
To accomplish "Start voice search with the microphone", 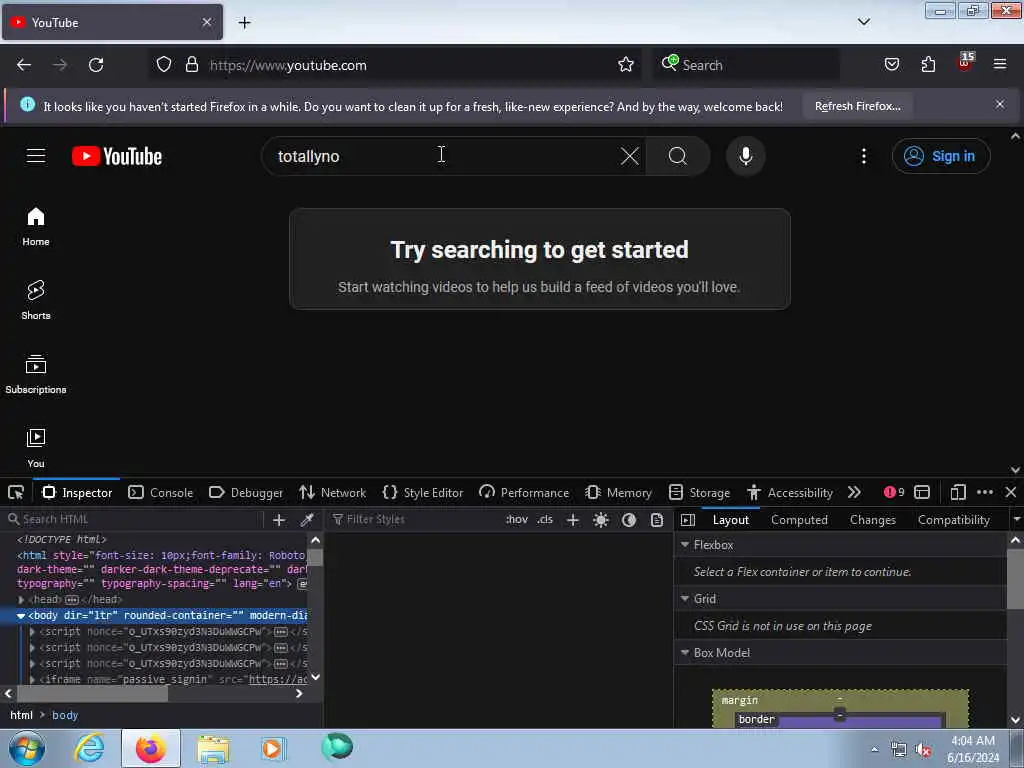I will pos(745,156).
